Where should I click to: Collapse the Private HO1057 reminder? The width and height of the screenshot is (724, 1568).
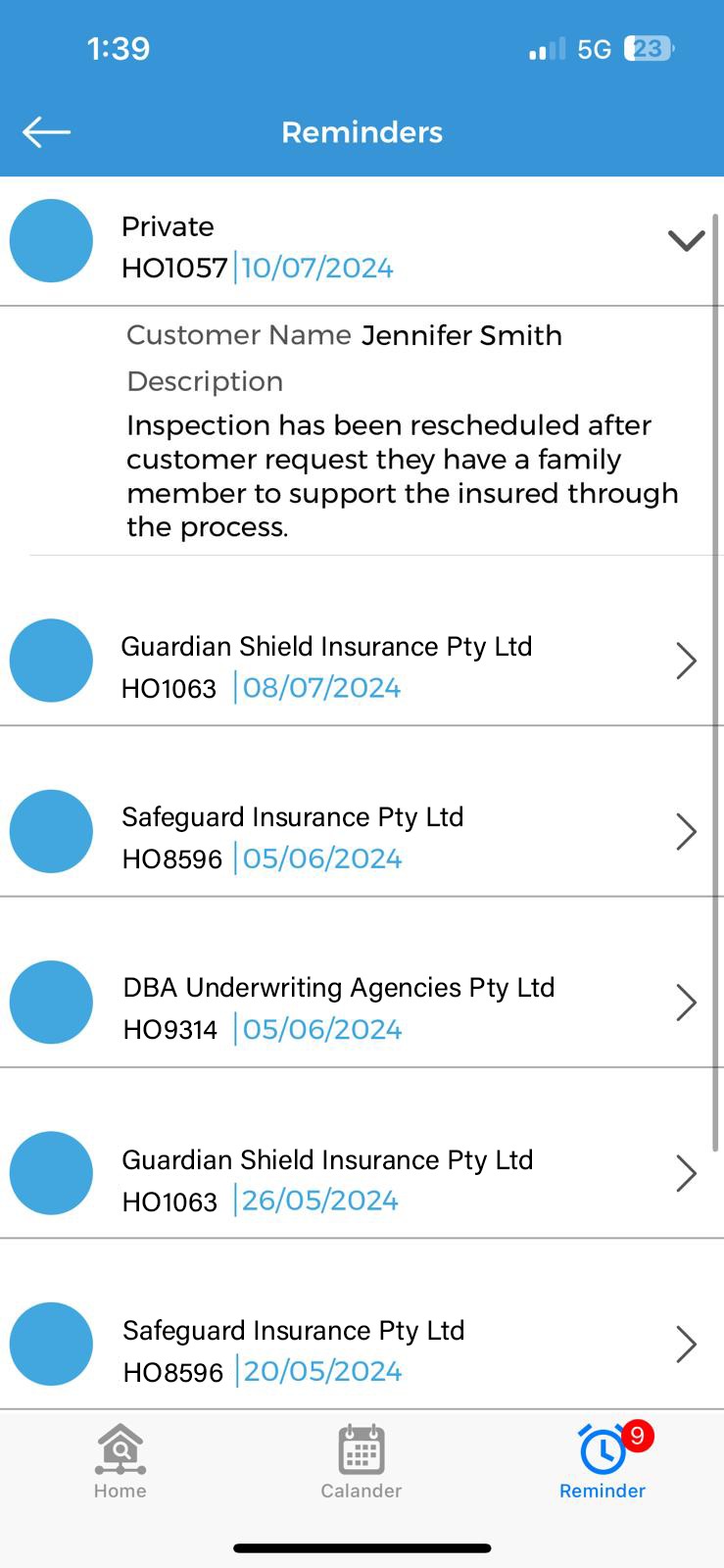pos(686,240)
